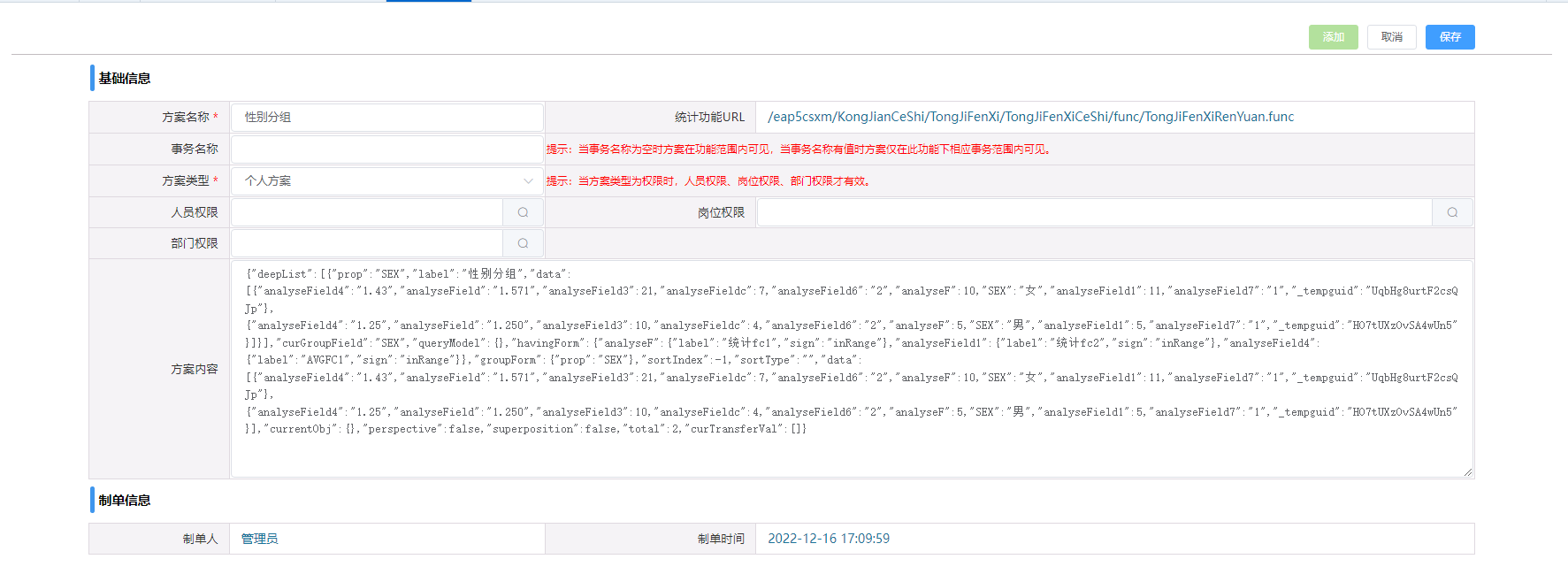Save the form with 保存 button

coord(1449,37)
